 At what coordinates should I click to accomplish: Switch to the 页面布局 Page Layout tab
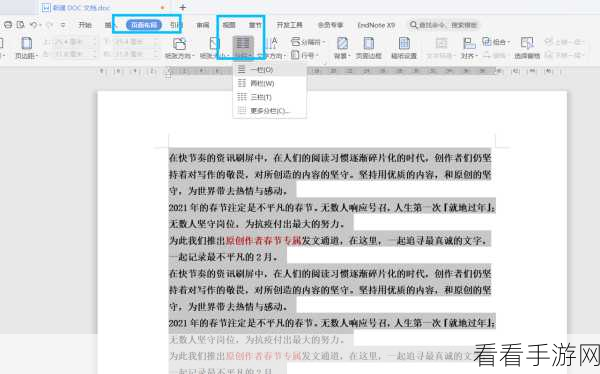(144, 25)
